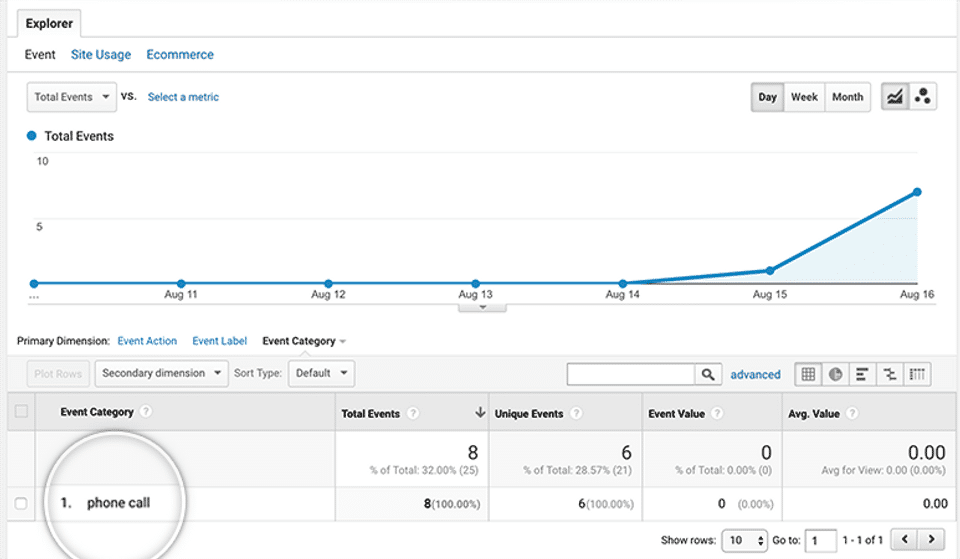Screen dimensions: 960x559
Task: Choose Event Action as primary dimension
Action: [x=147, y=341]
